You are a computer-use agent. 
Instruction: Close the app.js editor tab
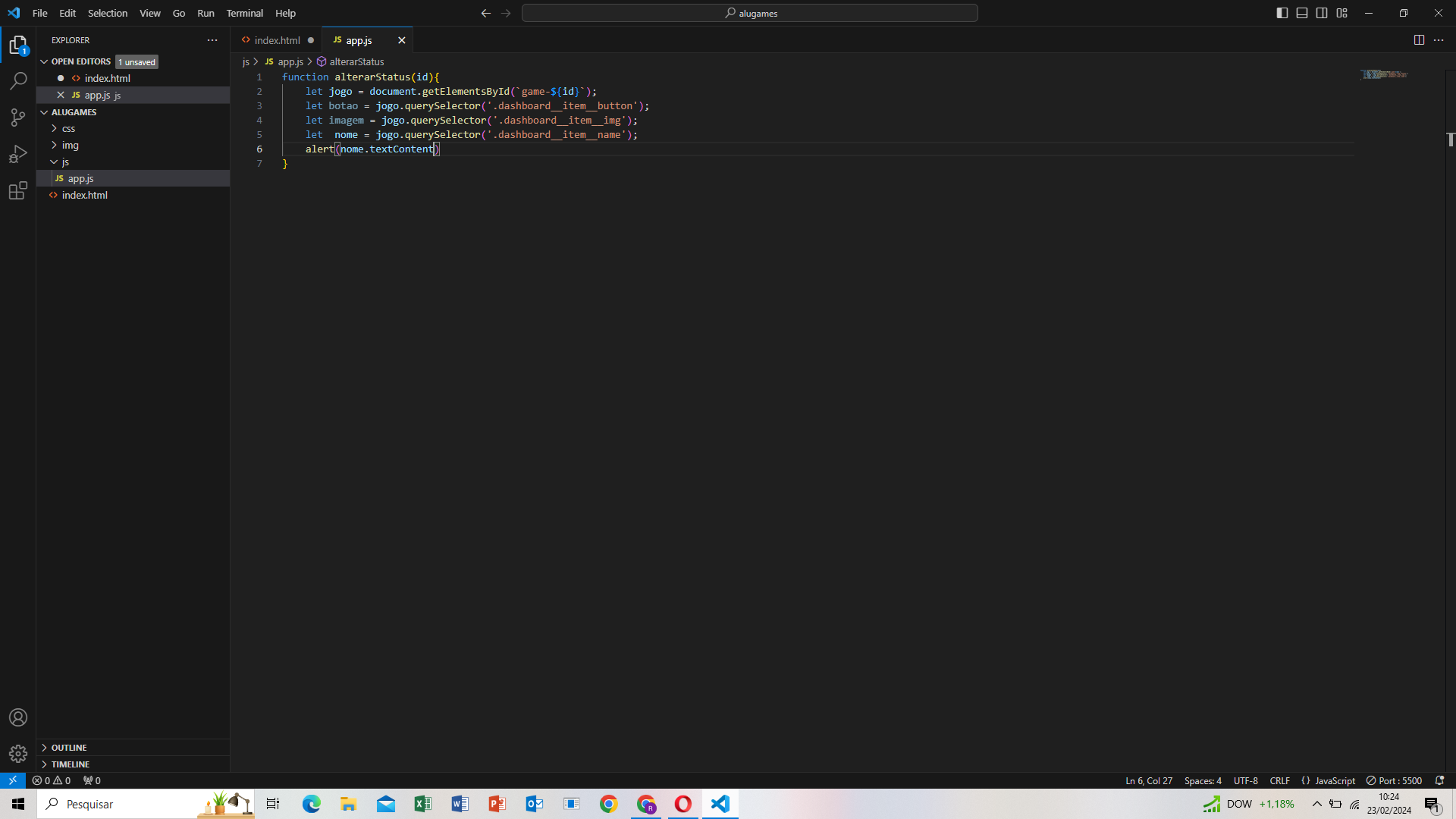click(402, 40)
